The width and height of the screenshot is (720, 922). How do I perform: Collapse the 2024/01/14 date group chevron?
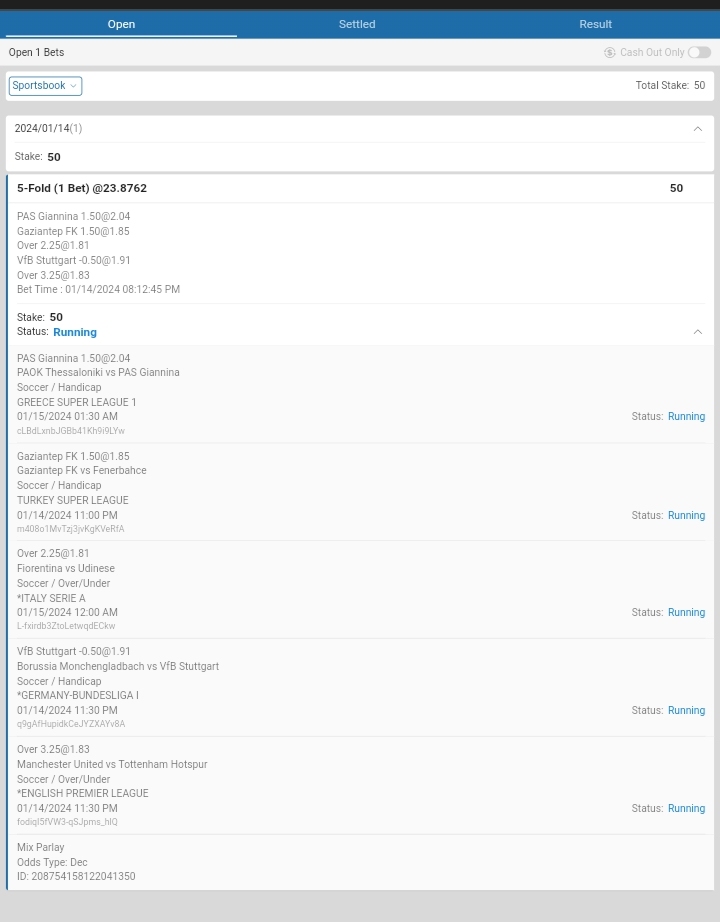pyautogui.click(x=697, y=129)
